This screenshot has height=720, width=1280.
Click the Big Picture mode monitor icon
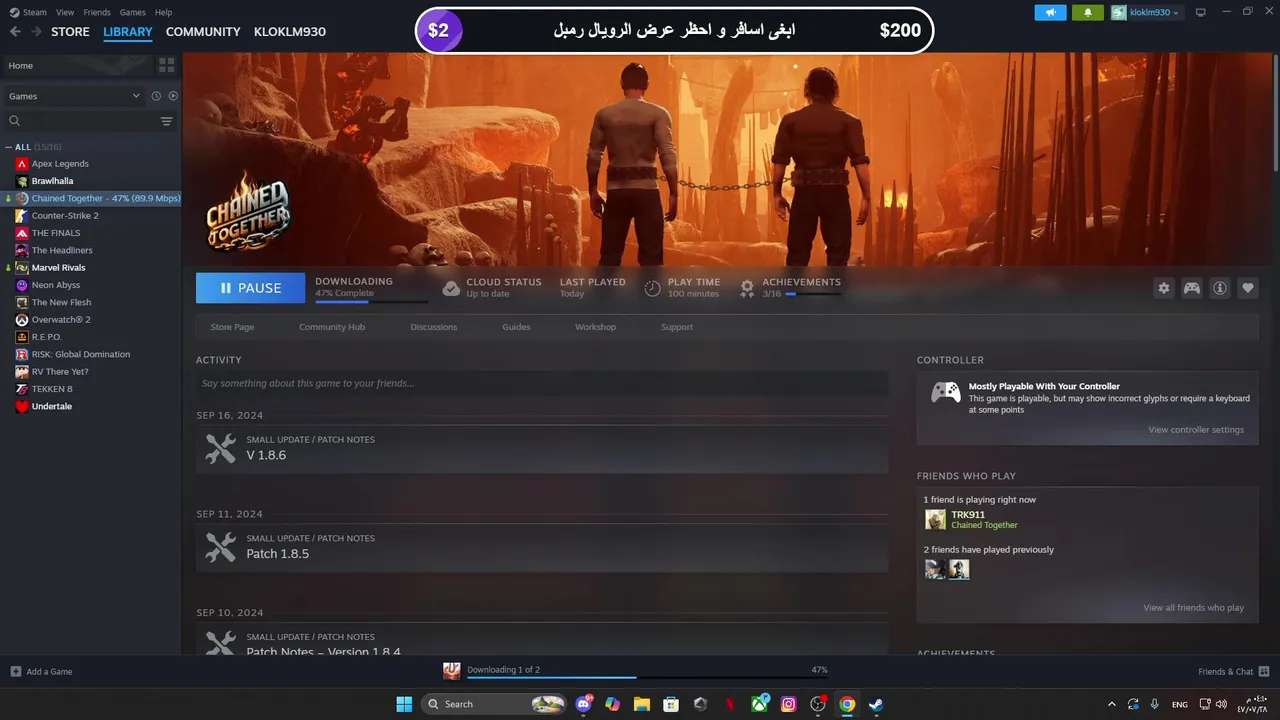click(1201, 12)
